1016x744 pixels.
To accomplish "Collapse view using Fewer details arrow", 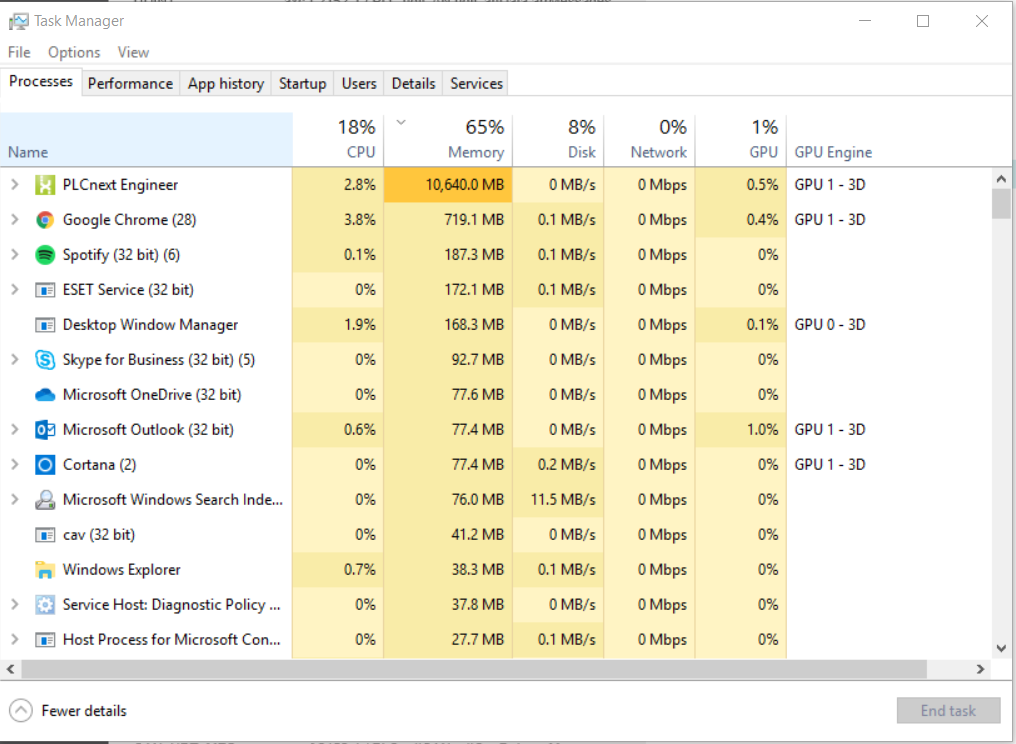I will [x=21, y=711].
